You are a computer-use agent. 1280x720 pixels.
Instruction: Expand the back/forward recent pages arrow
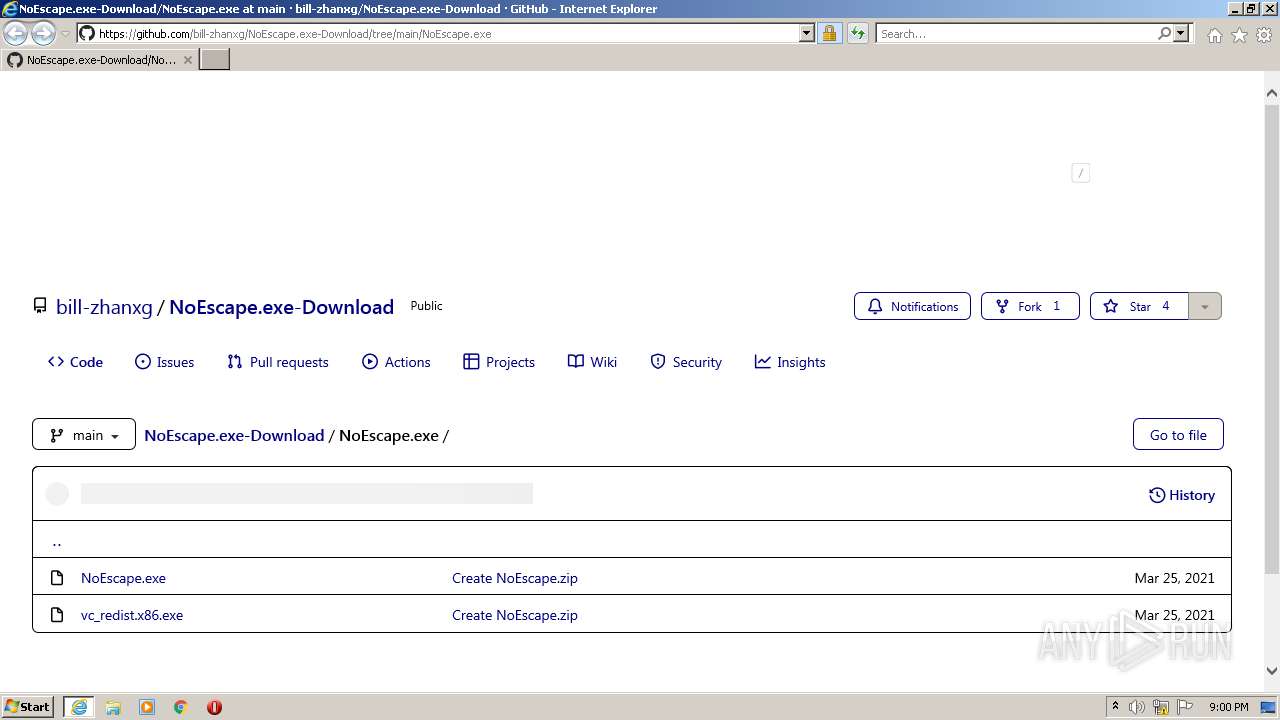pos(66,34)
